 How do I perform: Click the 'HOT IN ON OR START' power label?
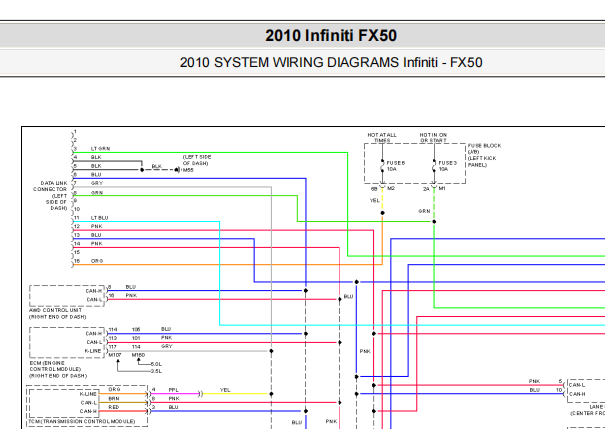(x=433, y=138)
